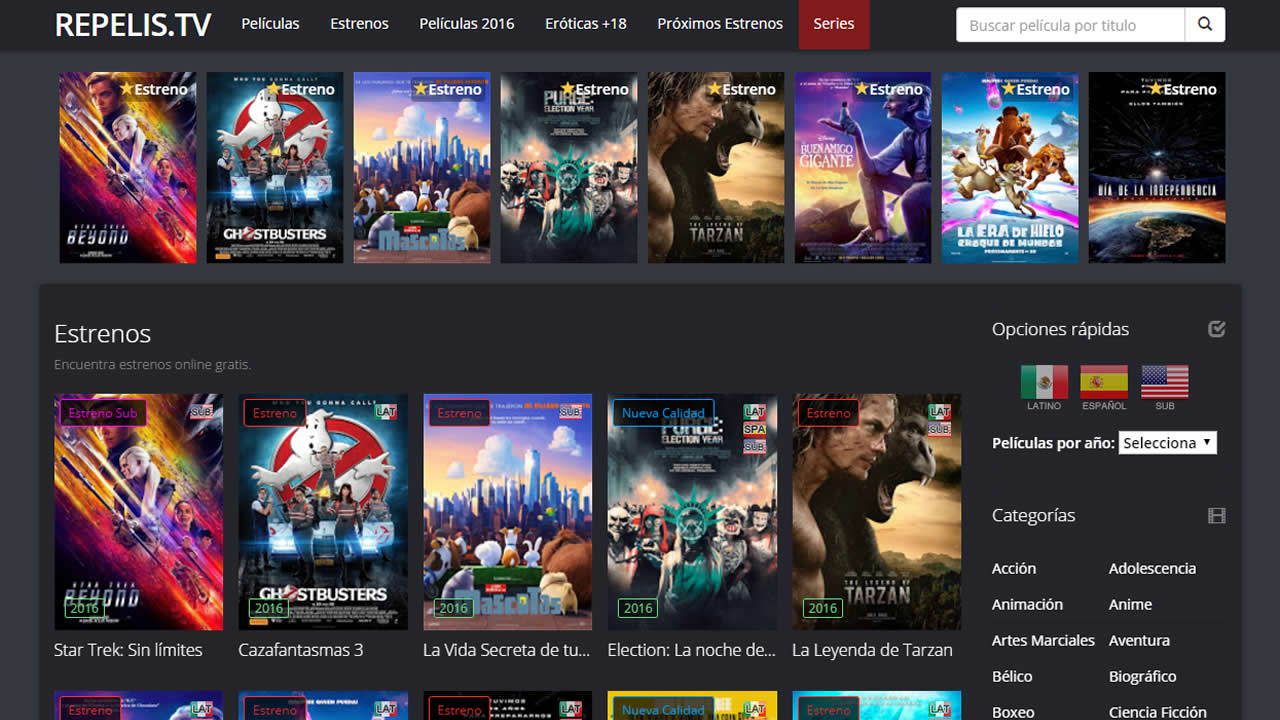Focus the Buscar película por titulo field

point(1071,25)
